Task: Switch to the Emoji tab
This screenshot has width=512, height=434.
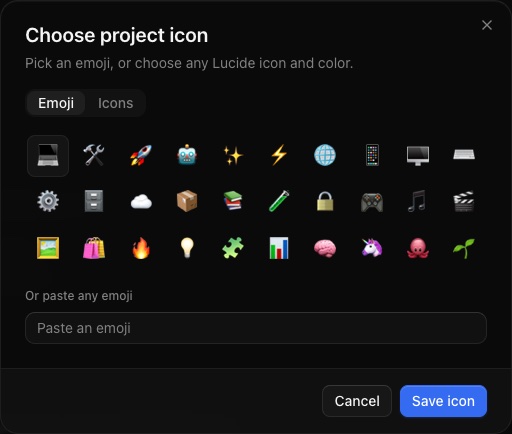Action: pyautogui.click(x=56, y=103)
